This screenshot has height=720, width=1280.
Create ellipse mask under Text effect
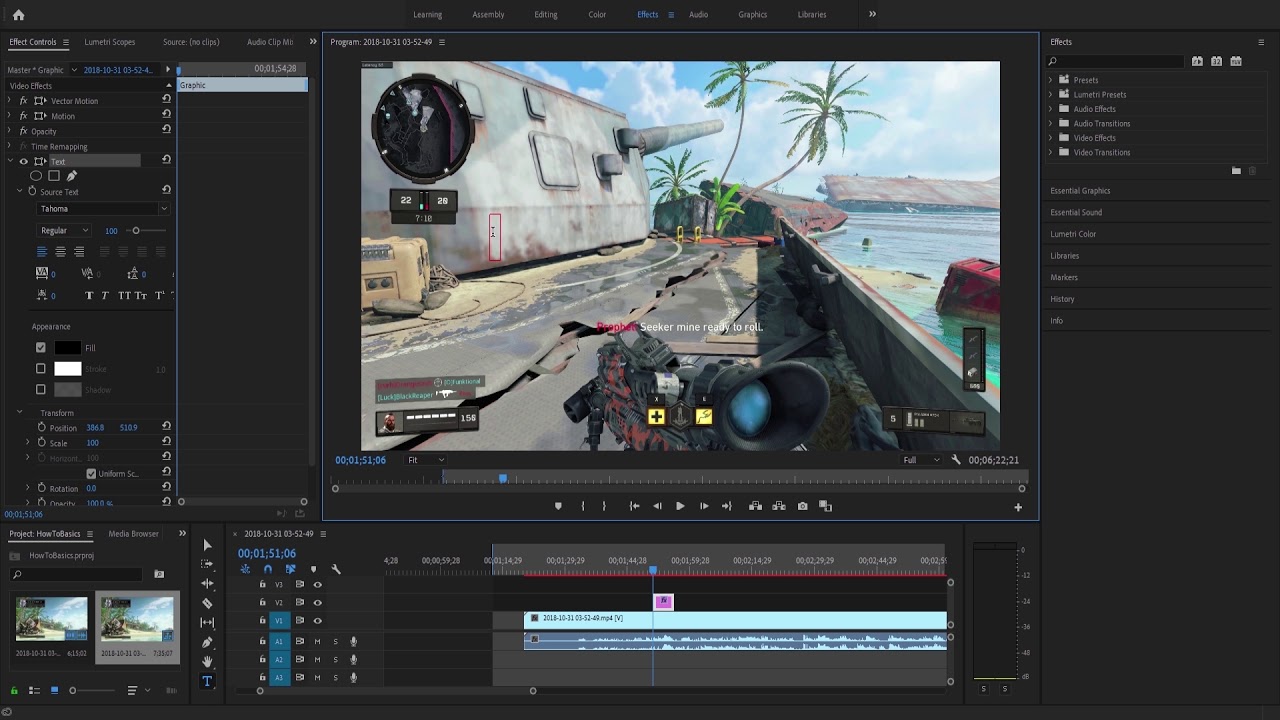(x=36, y=176)
